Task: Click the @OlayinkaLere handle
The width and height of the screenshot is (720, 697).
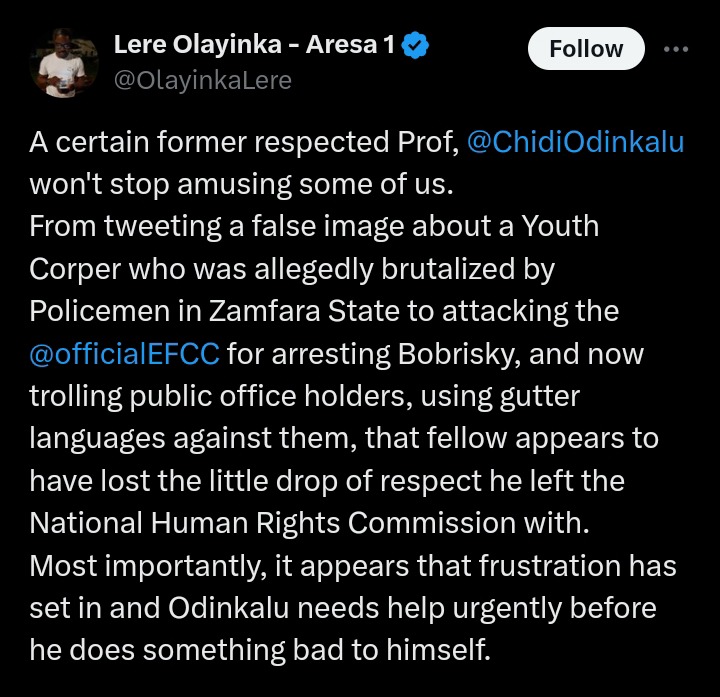Action: [x=202, y=80]
